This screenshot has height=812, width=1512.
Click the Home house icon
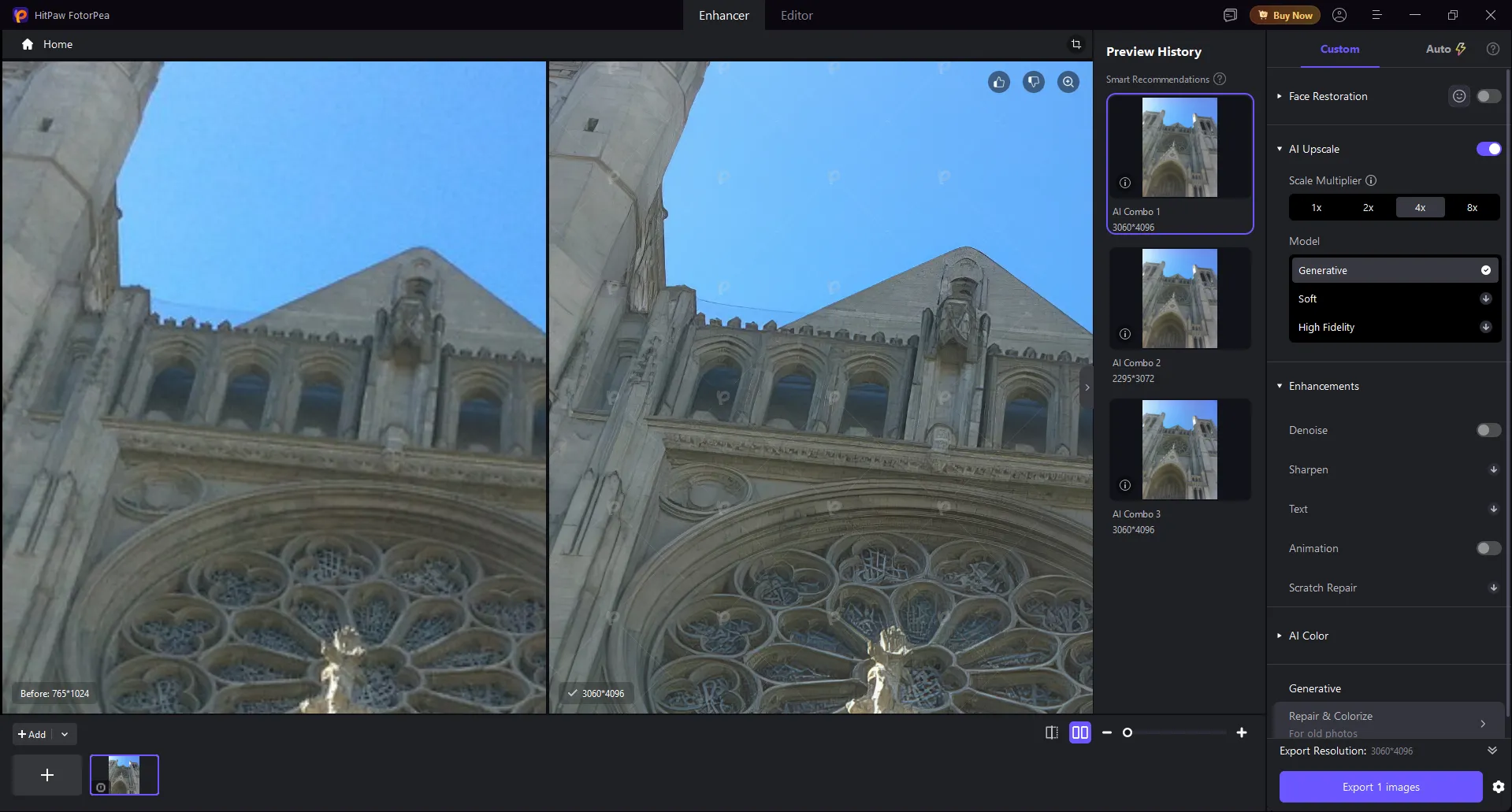click(28, 44)
